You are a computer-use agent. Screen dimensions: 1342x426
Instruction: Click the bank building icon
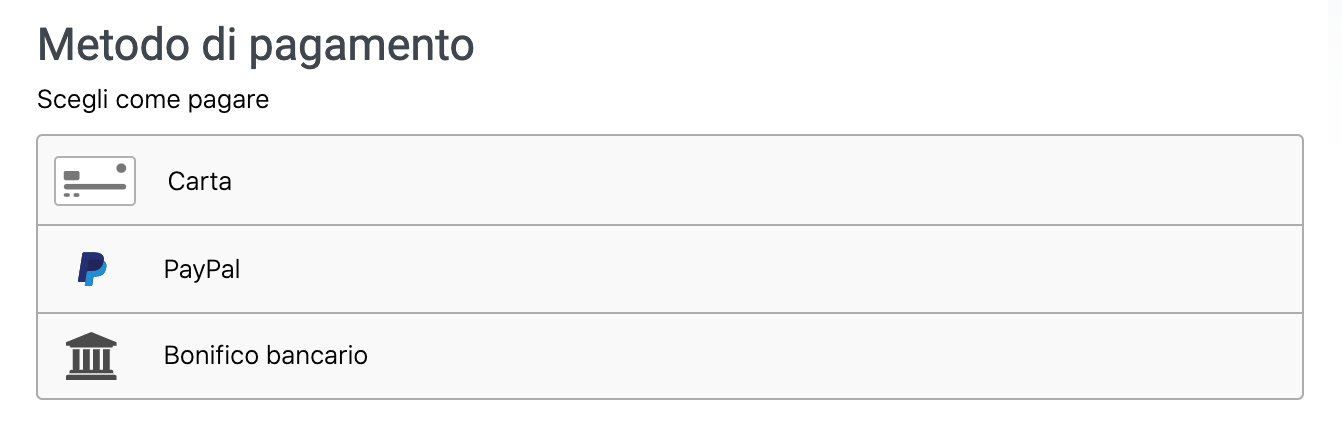click(91, 356)
